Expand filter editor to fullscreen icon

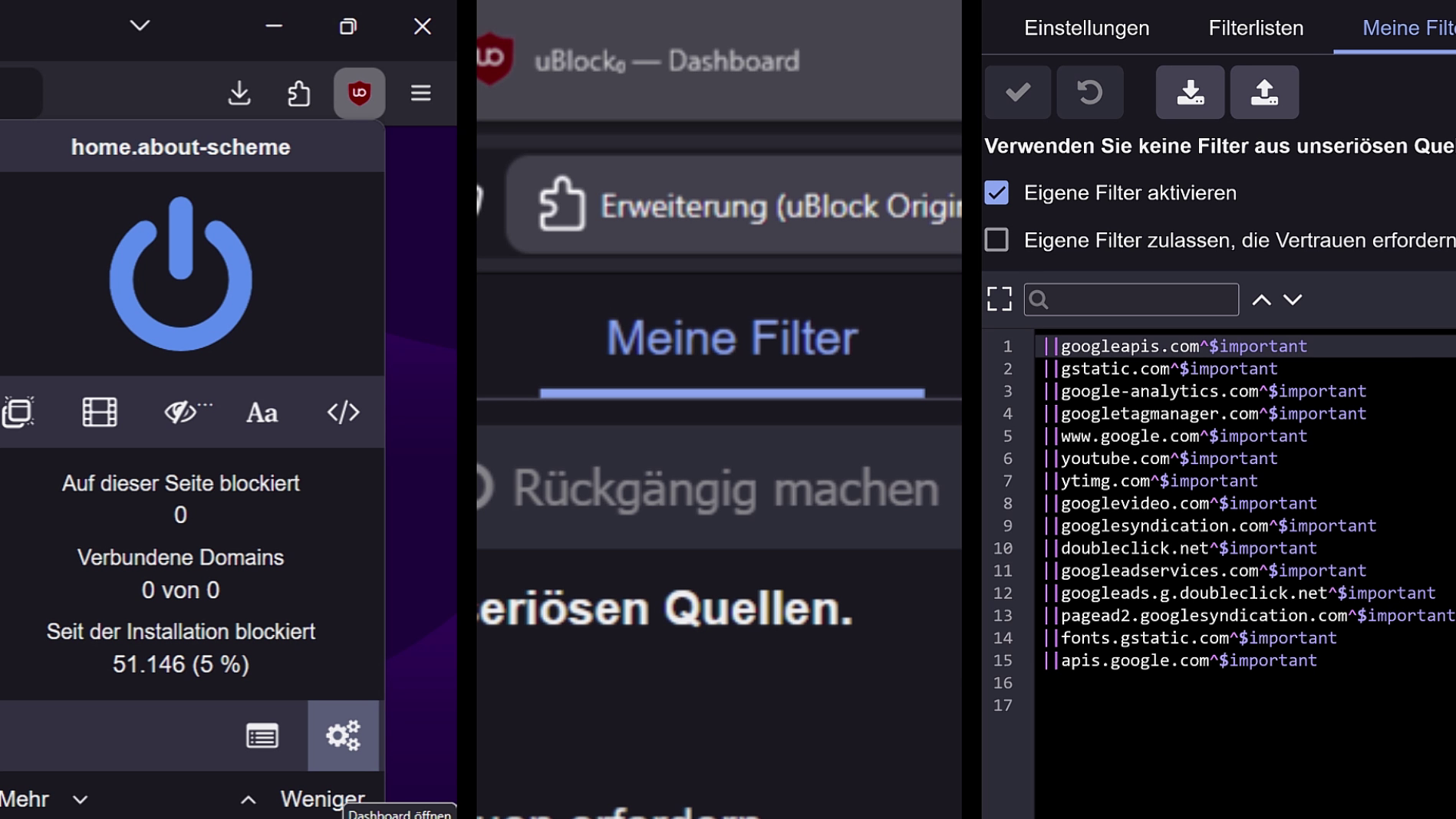pos(1000,299)
